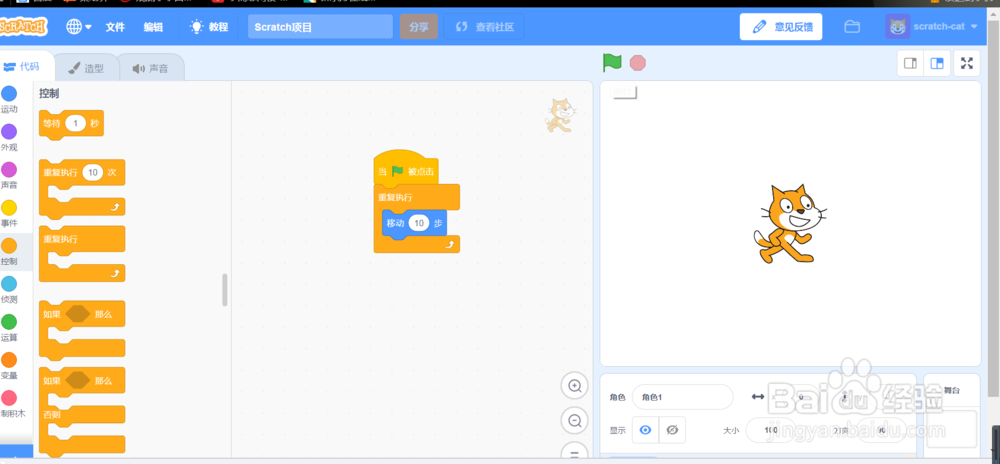Screen dimensions: 1000x464
Task: Hide sprite with crossed-eye icon
Action: (672, 430)
